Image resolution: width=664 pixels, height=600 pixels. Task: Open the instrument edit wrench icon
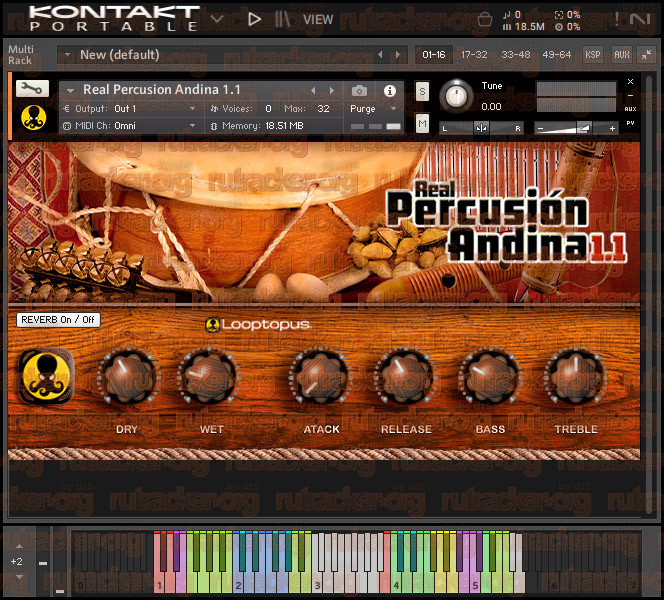point(32,88)
